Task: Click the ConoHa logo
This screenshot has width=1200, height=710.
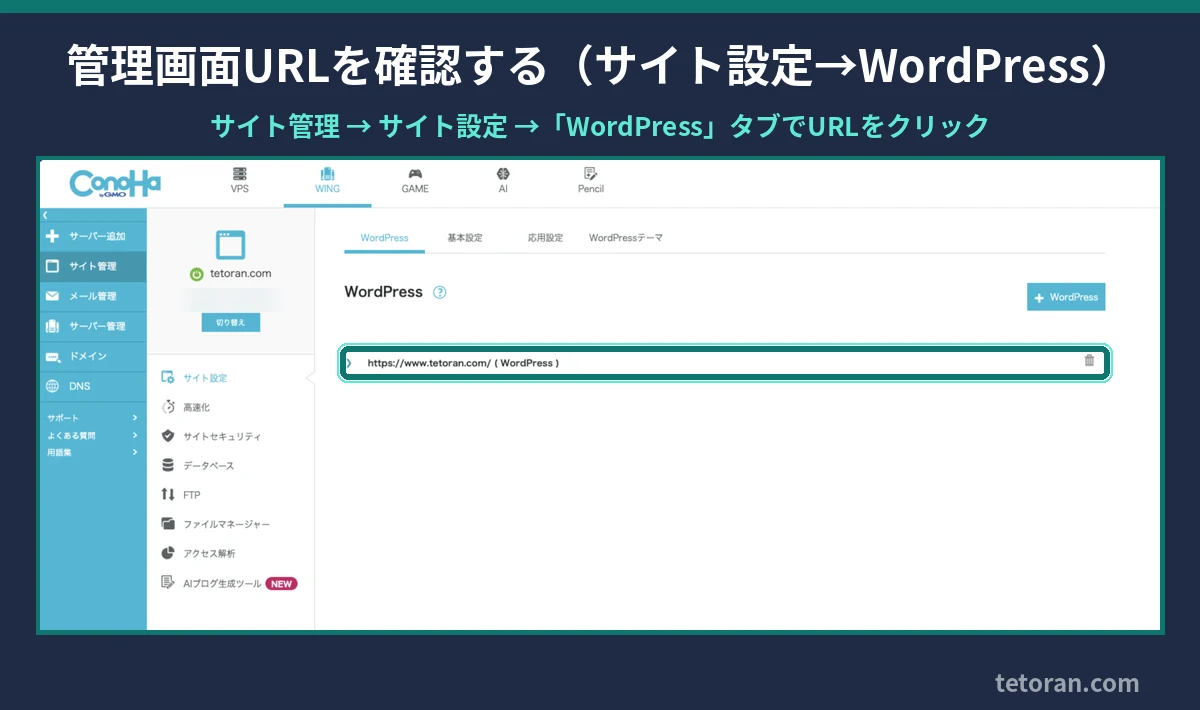Action: 115,183
